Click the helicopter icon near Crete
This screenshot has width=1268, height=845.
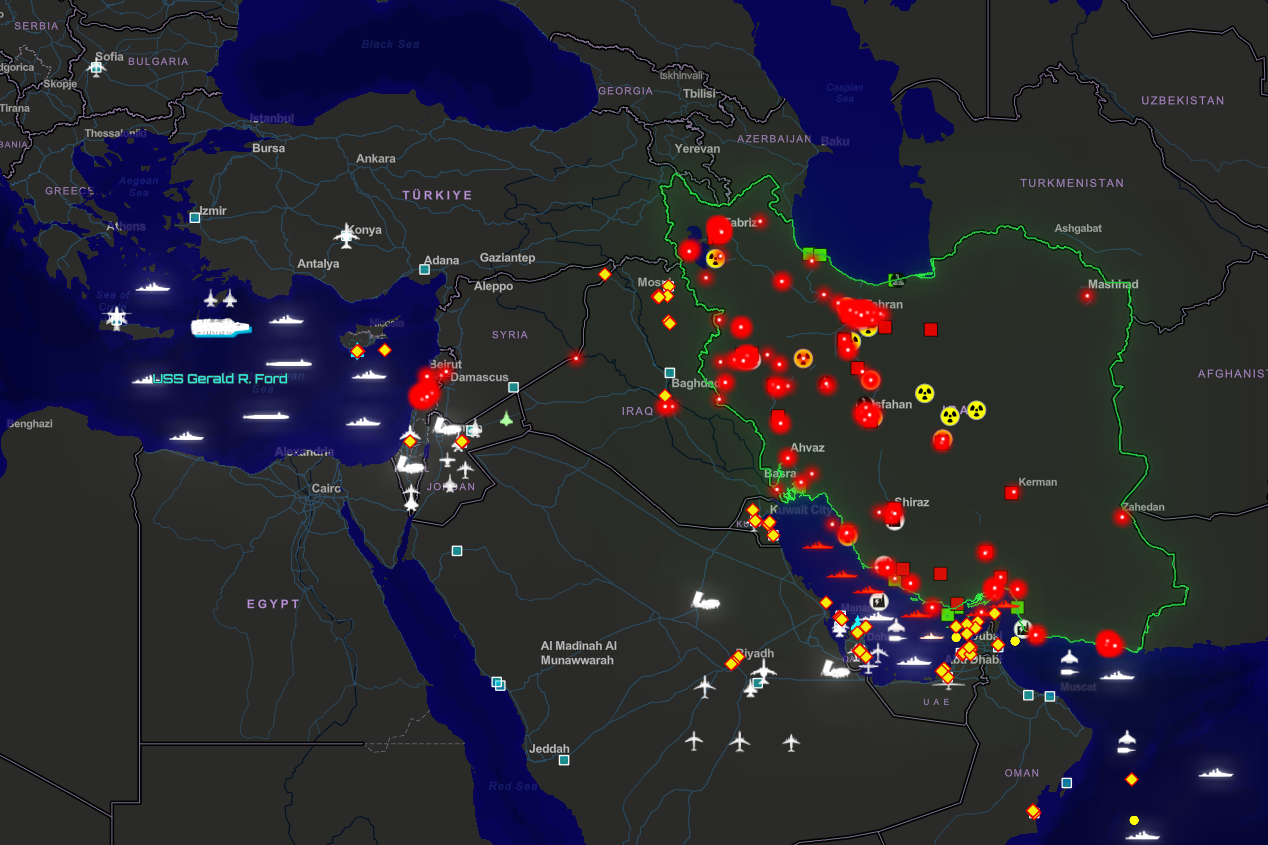pyautogui.click(x=117, y=319)
